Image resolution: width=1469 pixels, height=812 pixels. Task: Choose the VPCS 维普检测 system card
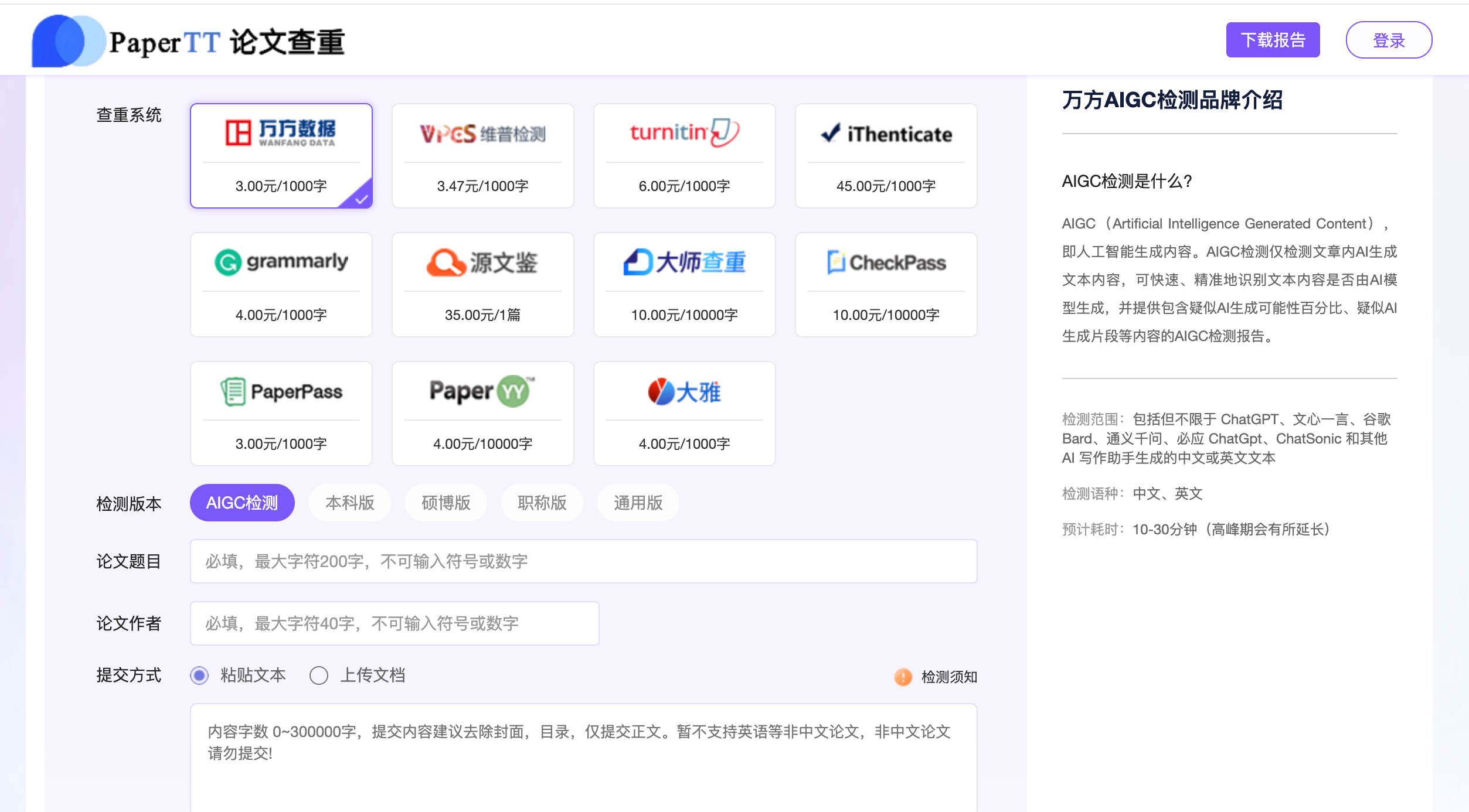(483, 156)
